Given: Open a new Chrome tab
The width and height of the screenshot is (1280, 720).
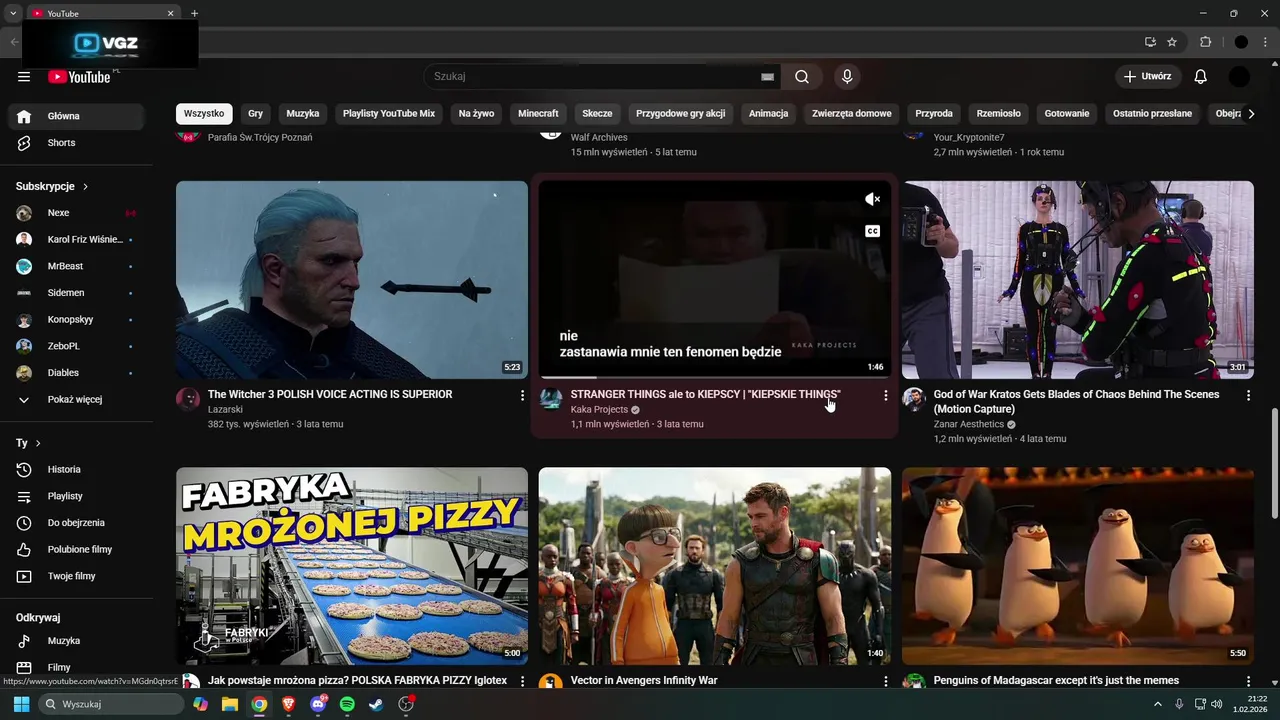Looking at the screenshot, I should tap(194, 13).
